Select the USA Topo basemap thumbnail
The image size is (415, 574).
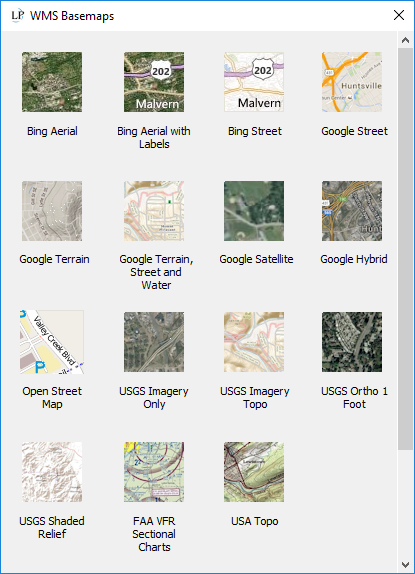point(254,472)
